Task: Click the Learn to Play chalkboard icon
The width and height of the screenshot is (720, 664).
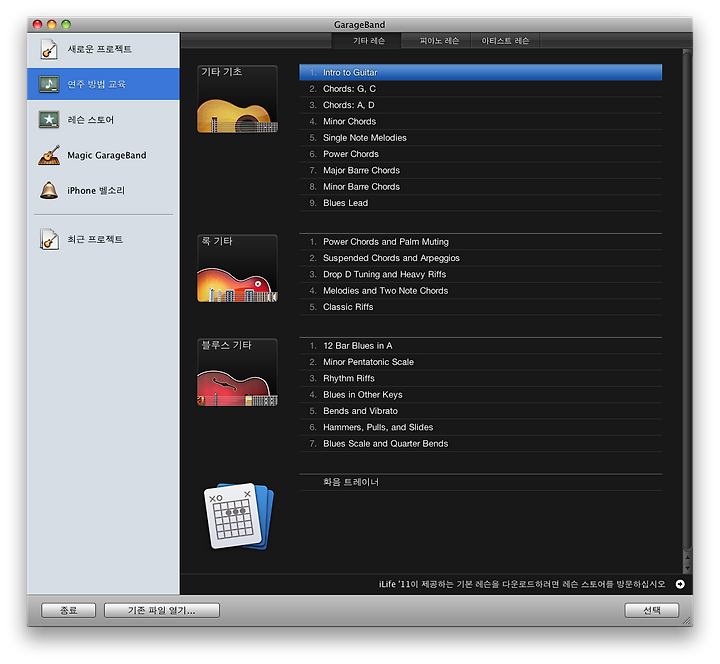Action: click(x=49, y=84)
